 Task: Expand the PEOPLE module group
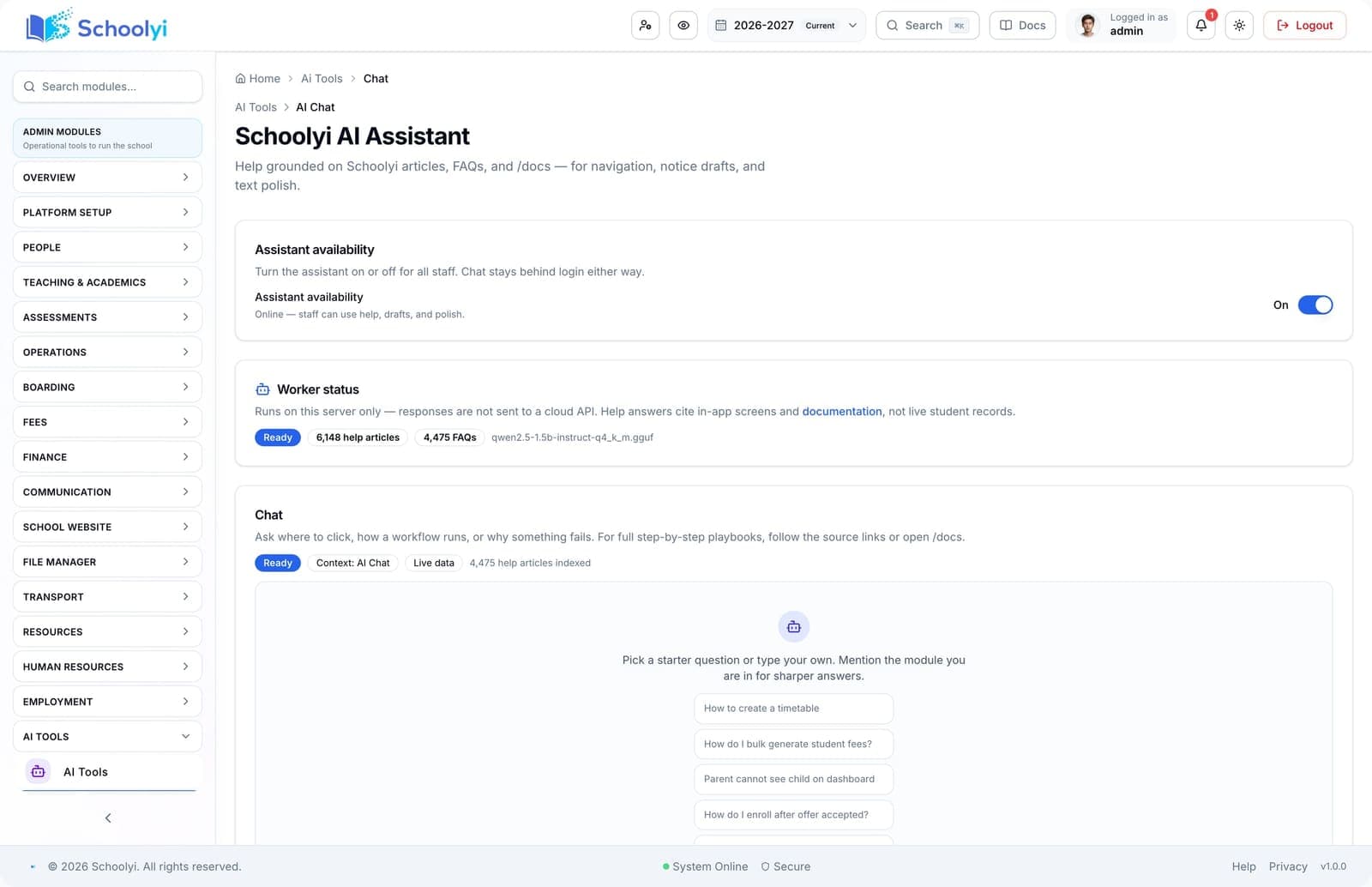click(107, 247)
